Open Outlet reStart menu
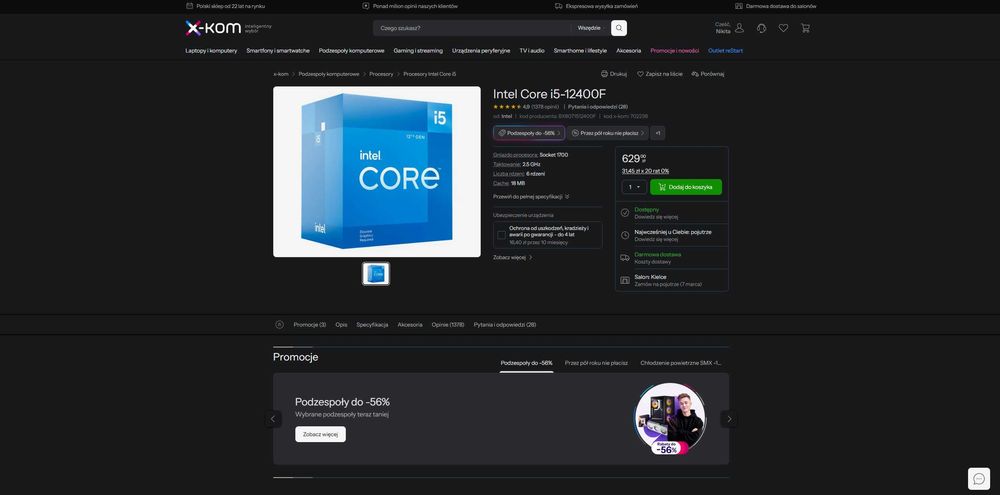Viewport: 1000px width, 495px height. pyautogui.click(x=725, y=50)
